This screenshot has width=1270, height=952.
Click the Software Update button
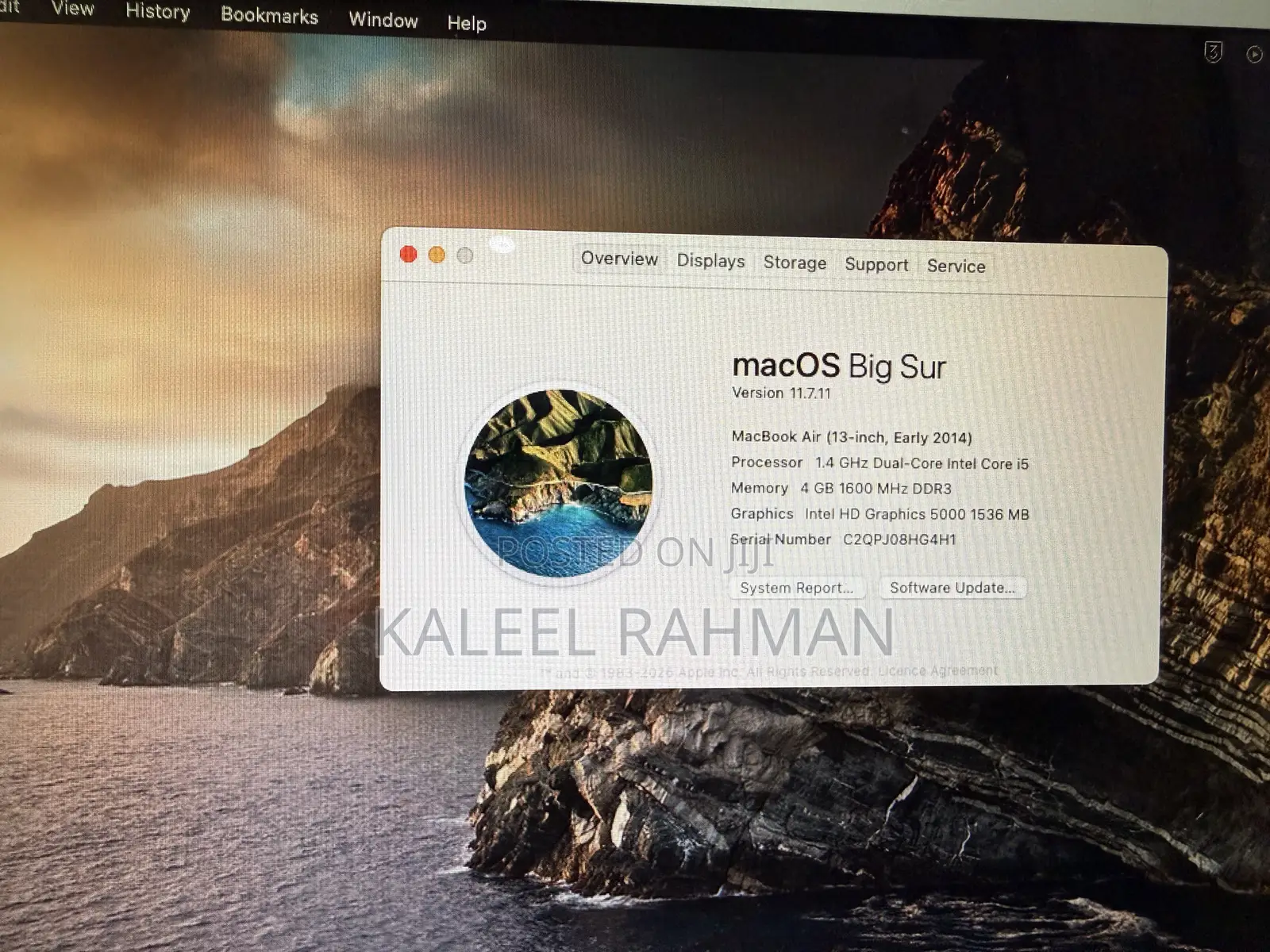point(952,588)
